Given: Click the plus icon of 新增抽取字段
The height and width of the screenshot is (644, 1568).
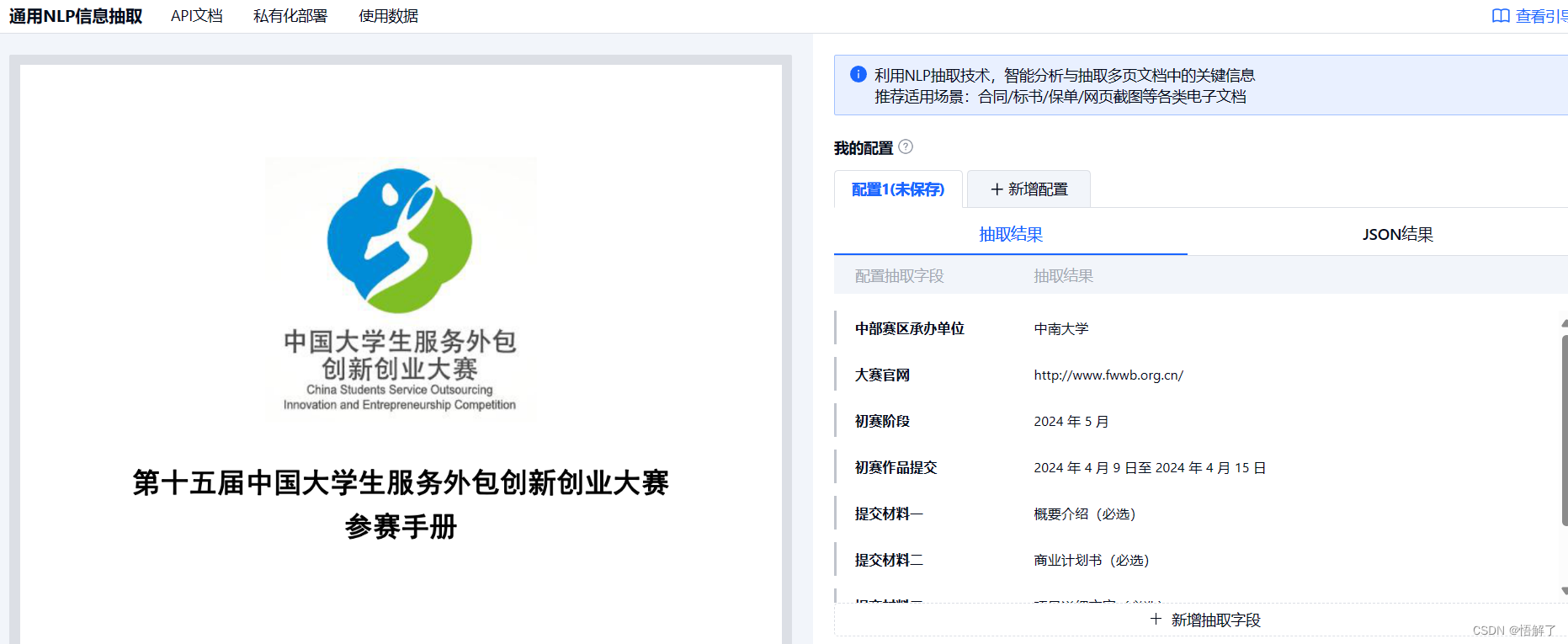Looking at the screenshot, I should pyautogui.click(x=1156, y=619).
